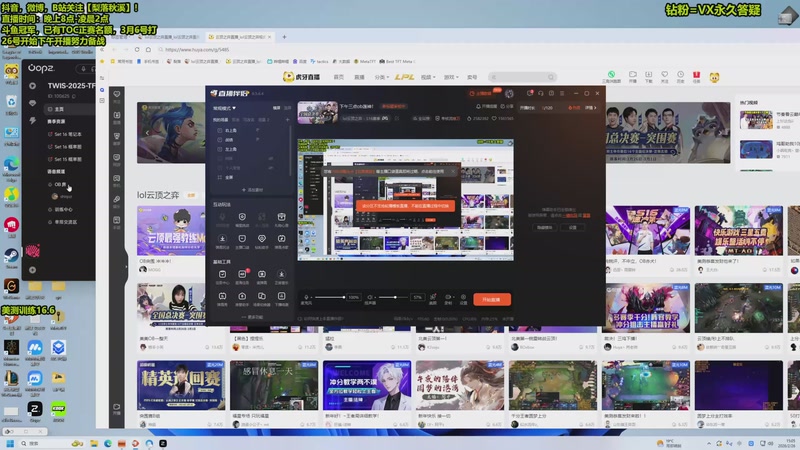Toggle visibility icon on 右上角 source row
This screenshot has width=800, height=450.
258,130
